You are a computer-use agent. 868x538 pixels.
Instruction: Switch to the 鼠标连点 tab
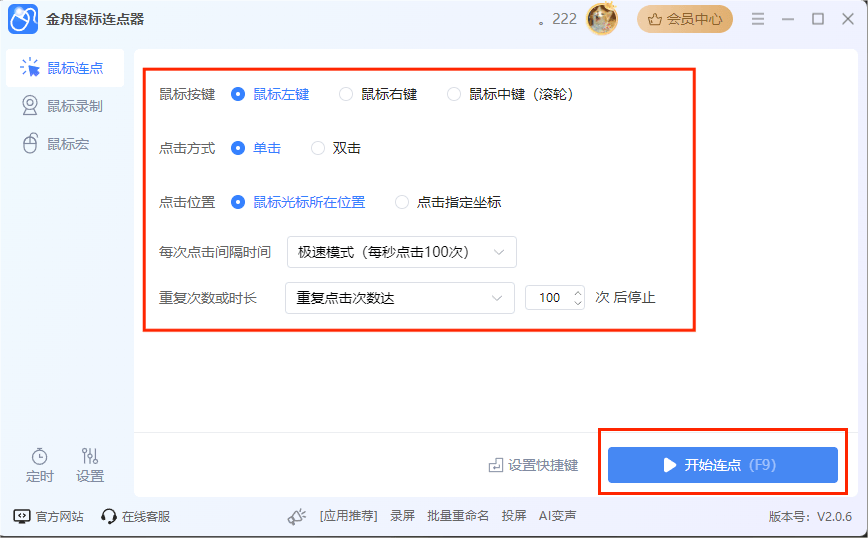(65, 68)
